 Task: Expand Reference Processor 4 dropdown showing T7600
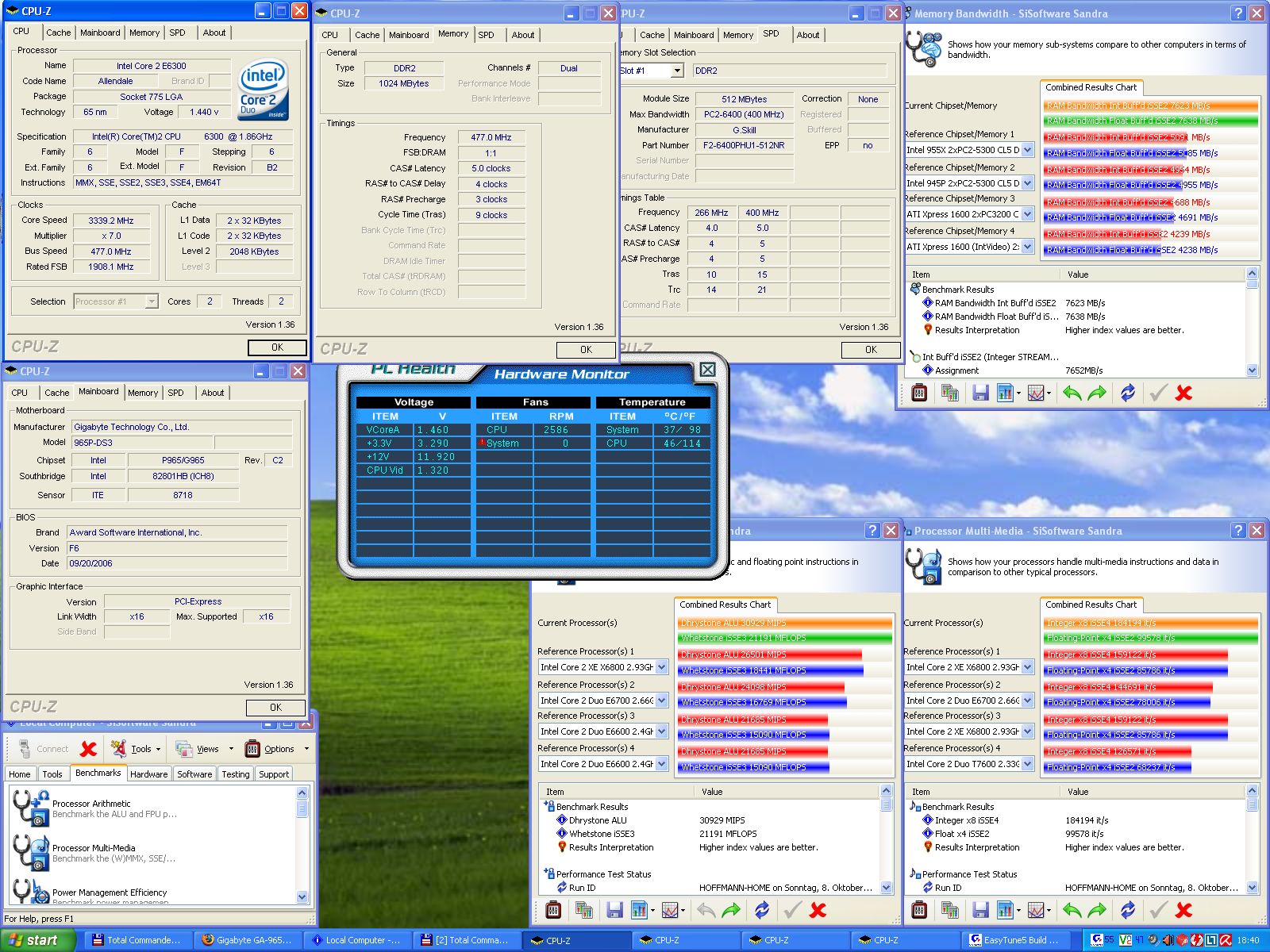(1027, 764)
